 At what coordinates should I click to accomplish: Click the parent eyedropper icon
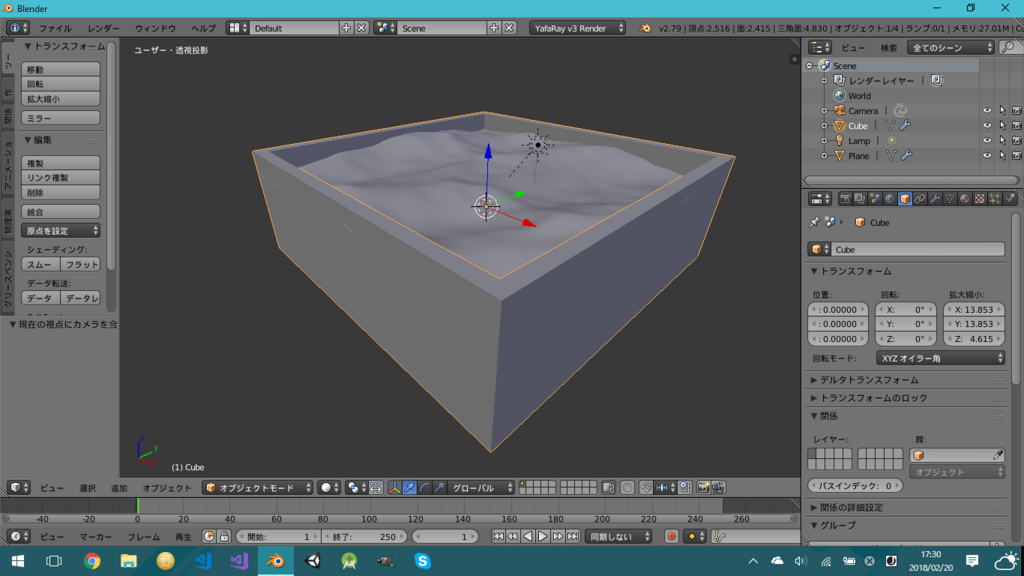(998, 455)
